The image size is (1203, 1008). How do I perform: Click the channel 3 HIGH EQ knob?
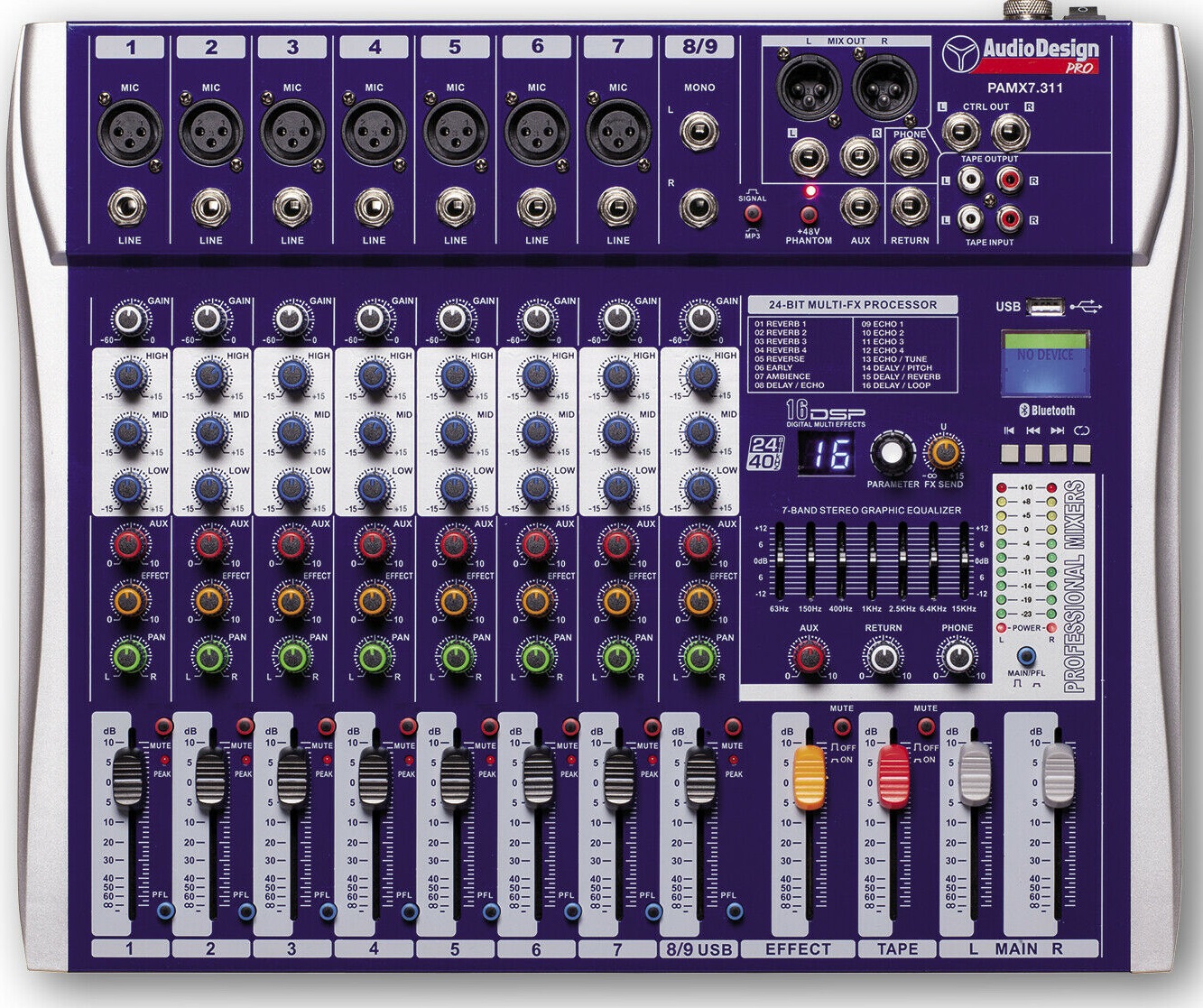(x=291, y=375)
